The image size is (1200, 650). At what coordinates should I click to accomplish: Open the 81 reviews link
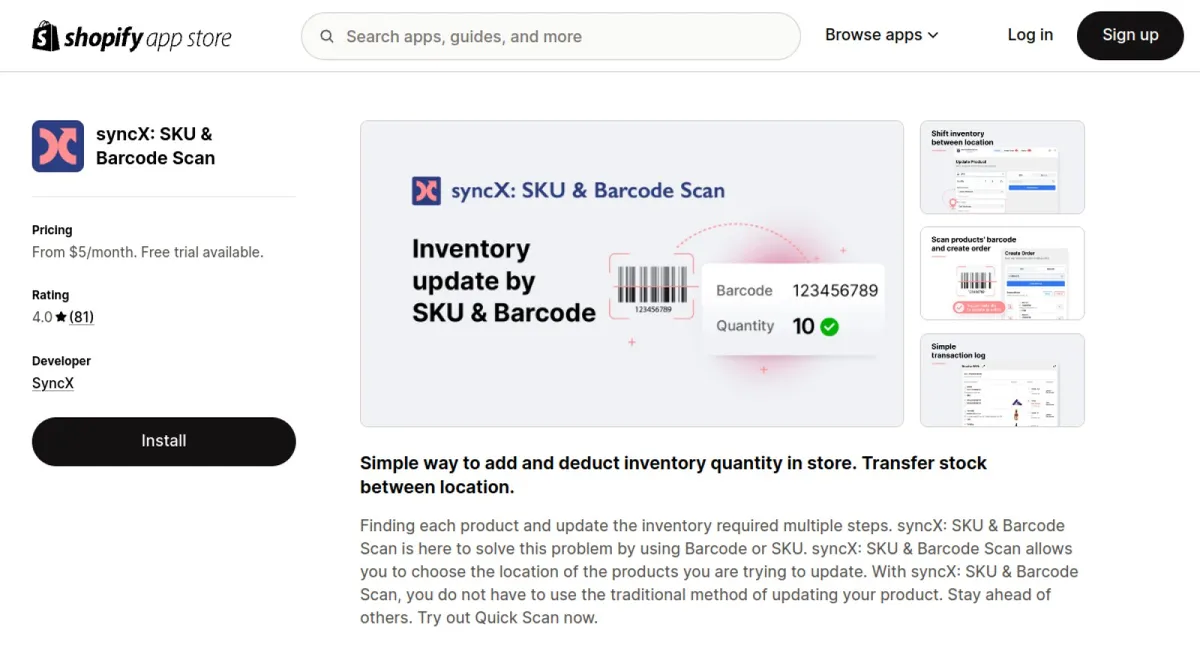[x=80, y=316]
